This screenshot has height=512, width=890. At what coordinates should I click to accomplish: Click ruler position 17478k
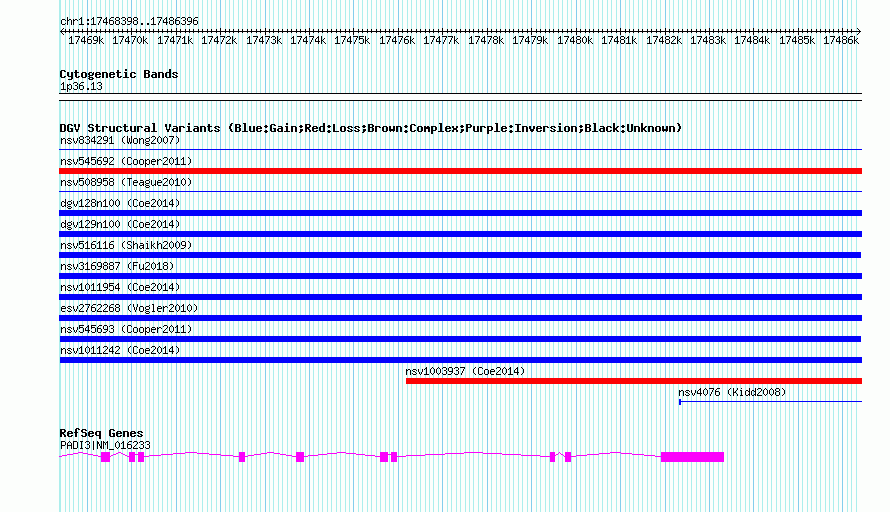click(486, 40)
